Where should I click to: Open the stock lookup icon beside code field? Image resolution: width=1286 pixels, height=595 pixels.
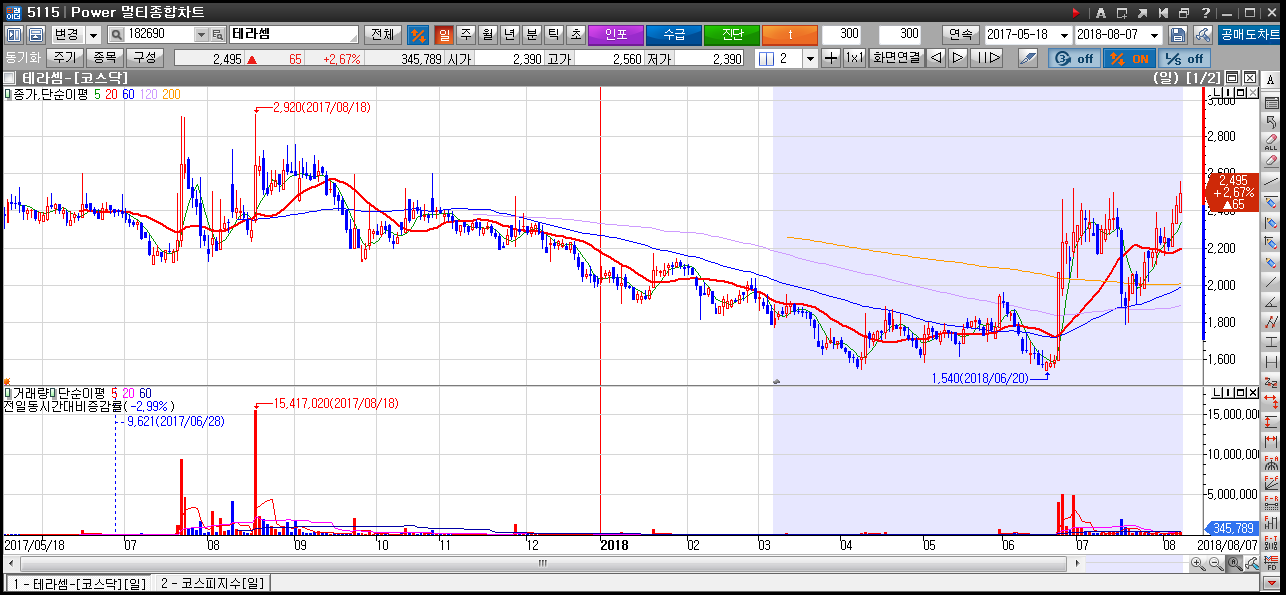217,34
